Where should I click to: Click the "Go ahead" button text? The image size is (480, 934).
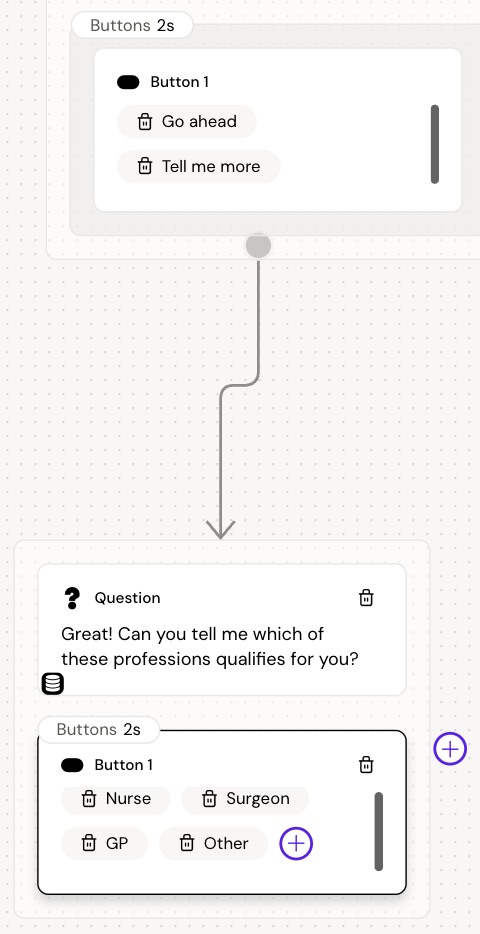click(199, 122)
